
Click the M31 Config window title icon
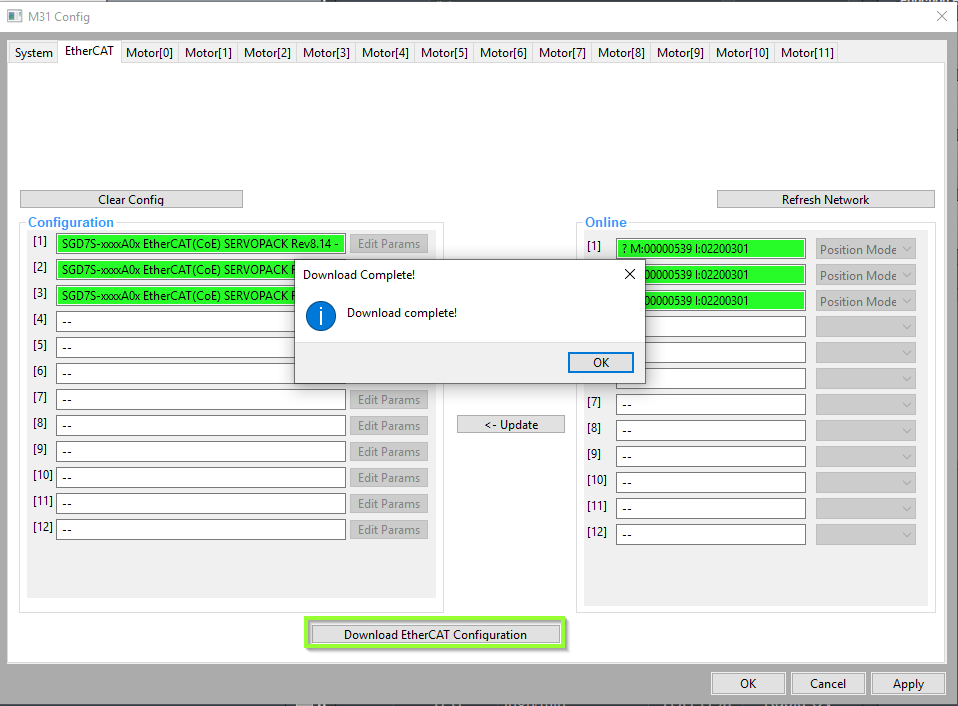(15, 16)
